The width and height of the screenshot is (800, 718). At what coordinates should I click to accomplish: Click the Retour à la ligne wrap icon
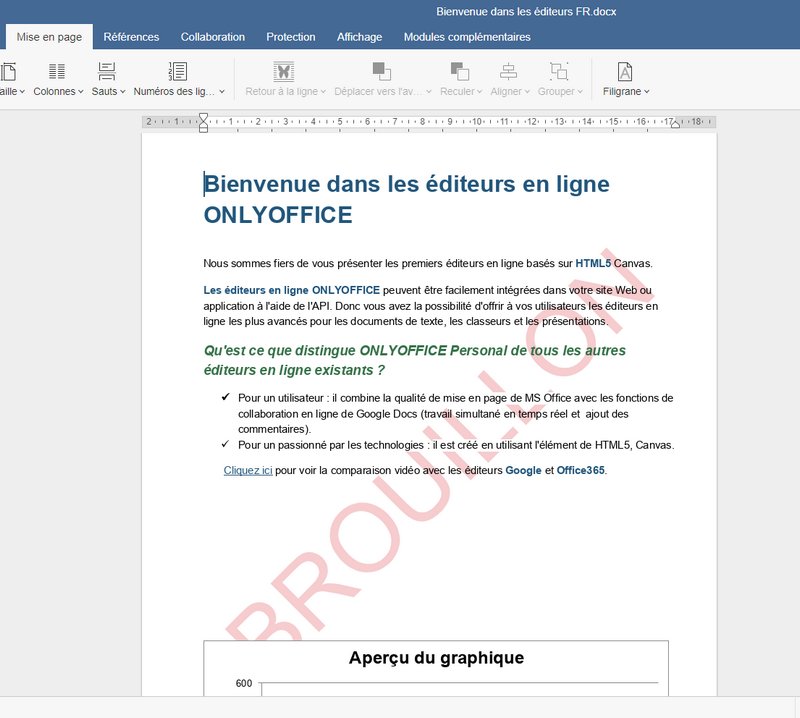pos(284,71)
